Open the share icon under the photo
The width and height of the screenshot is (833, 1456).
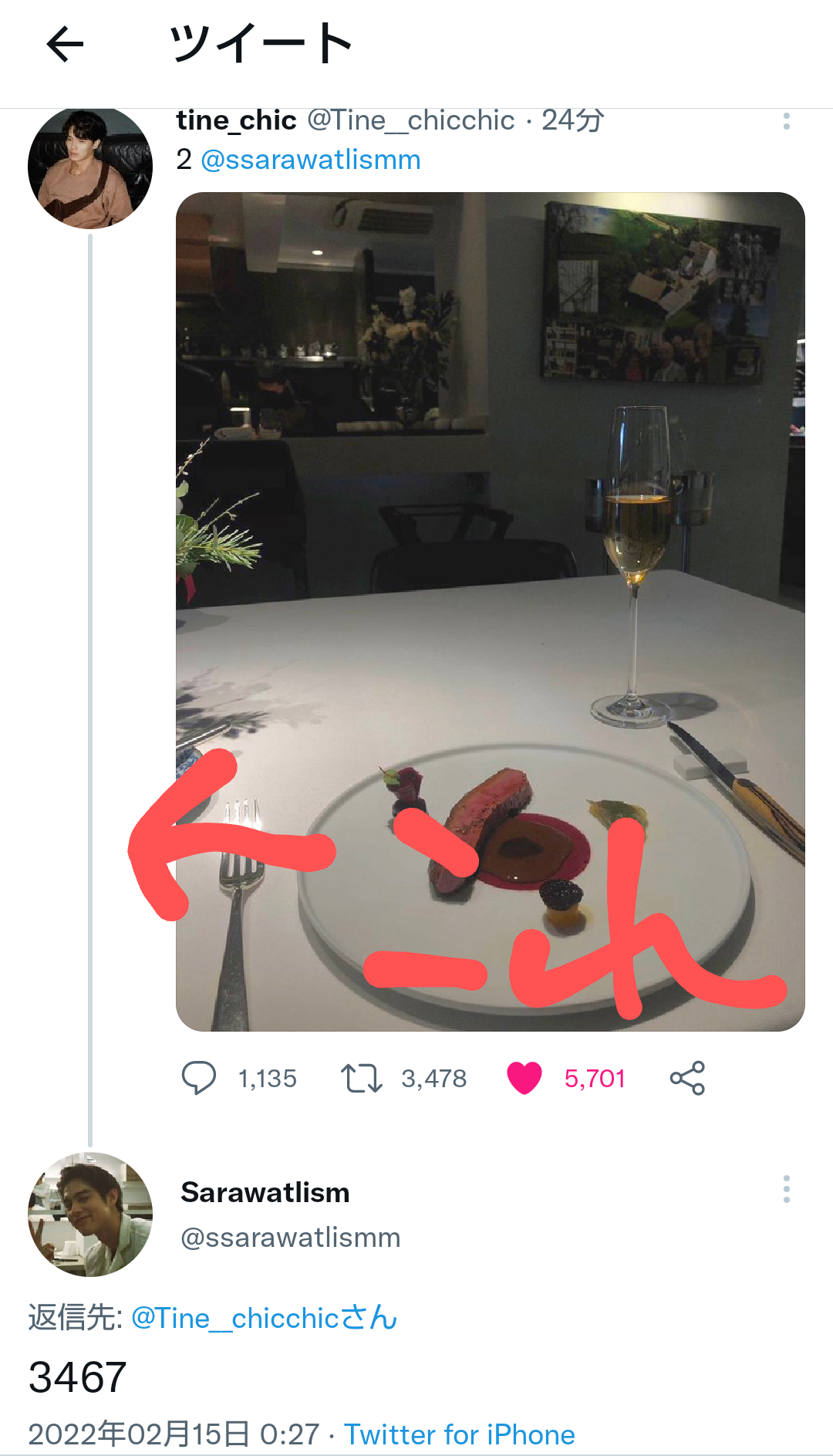pos(687,1078)
